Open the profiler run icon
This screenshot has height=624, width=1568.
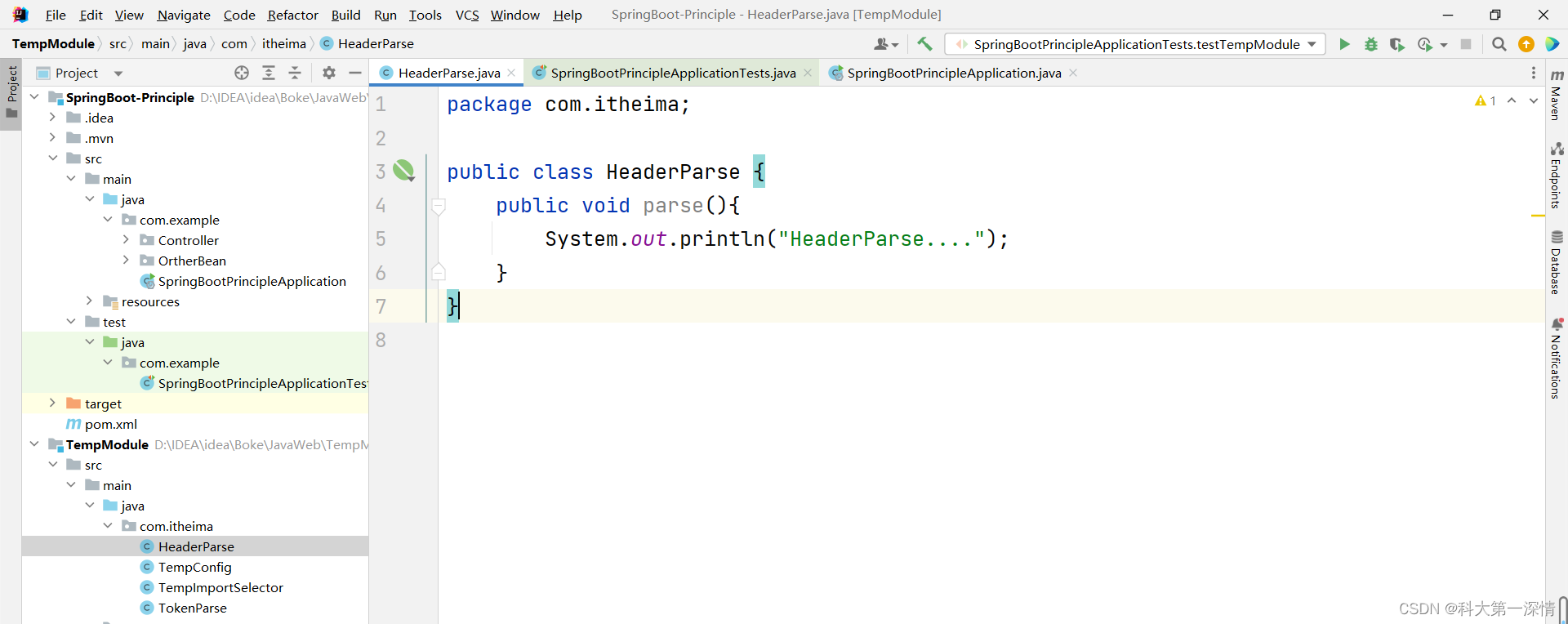pyautogui.click(x=1425, y=44)
